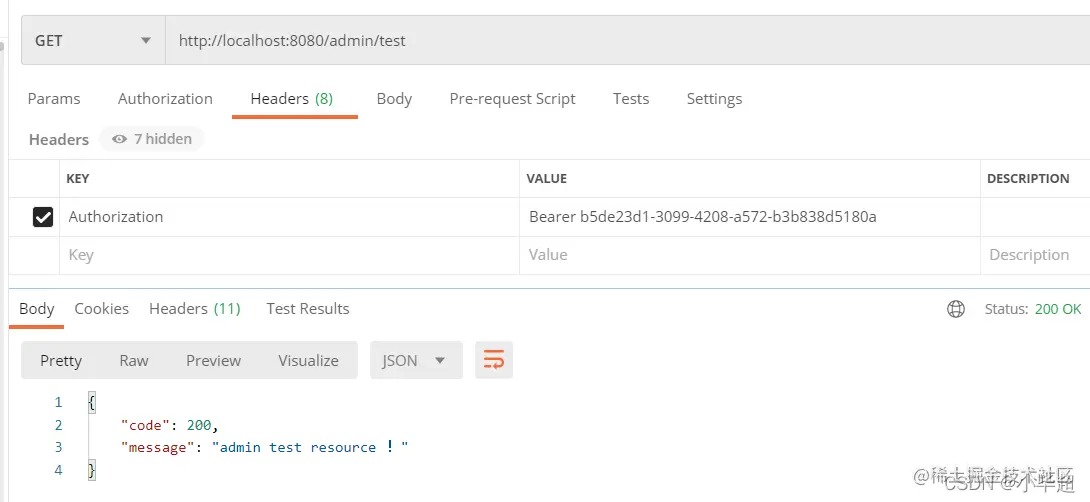Select the Headers (8) request tab
1090x502 pixels.
[292, 99]
